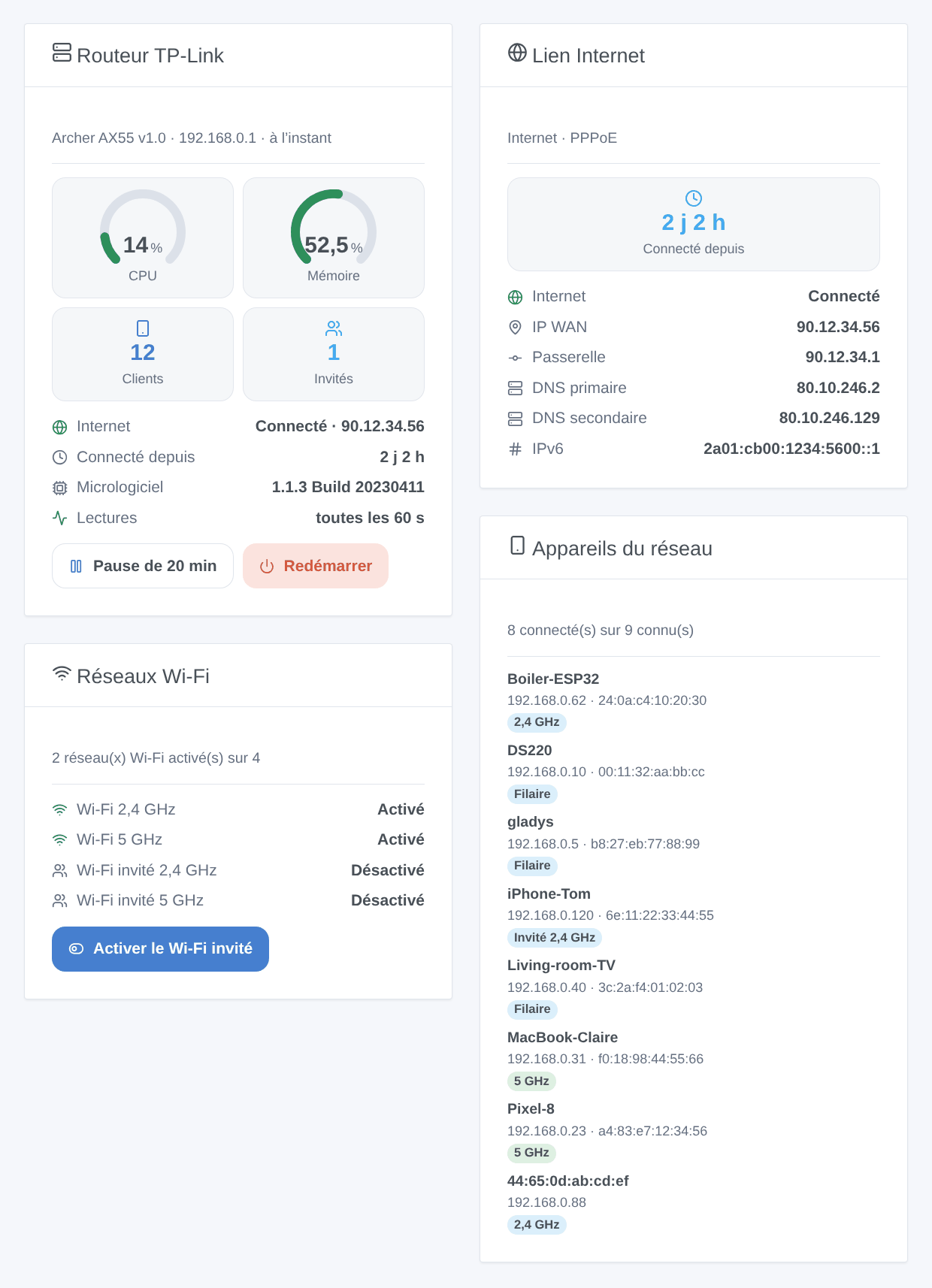Click IP WAN value 90.12.34.56
Screen dimensions: 932x1288
838,327
